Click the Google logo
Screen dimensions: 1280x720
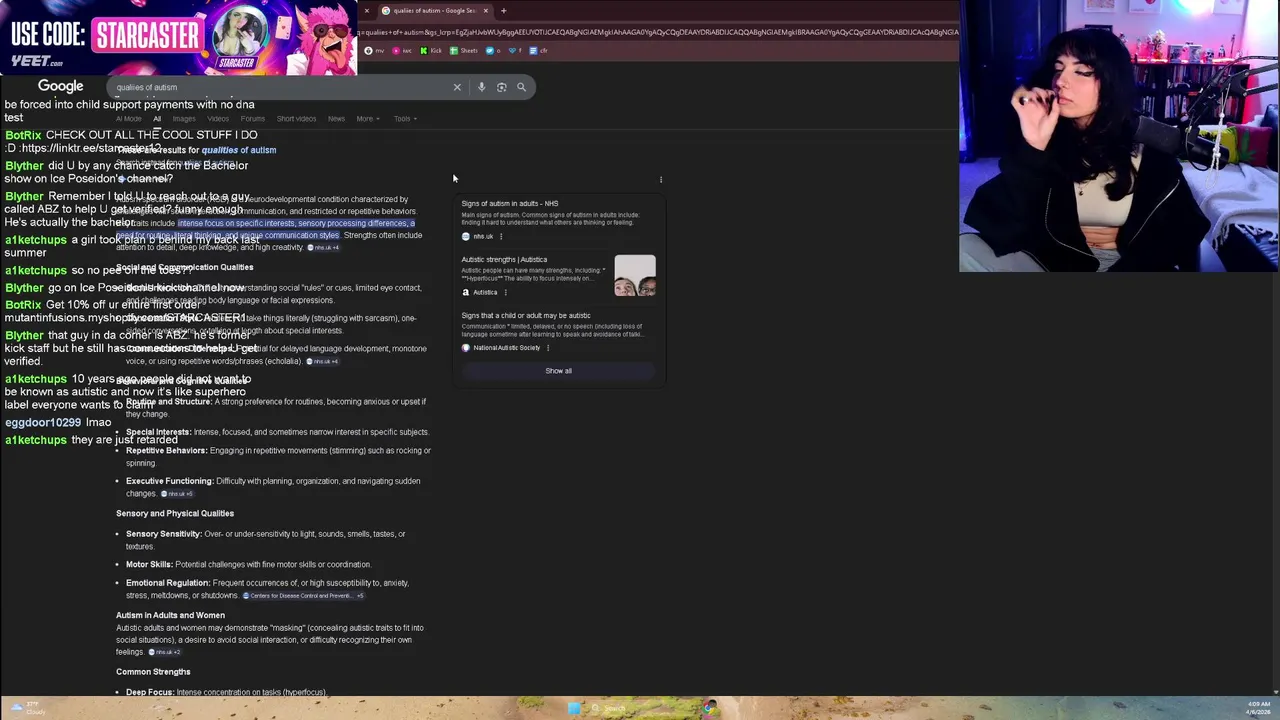point(60,87)
